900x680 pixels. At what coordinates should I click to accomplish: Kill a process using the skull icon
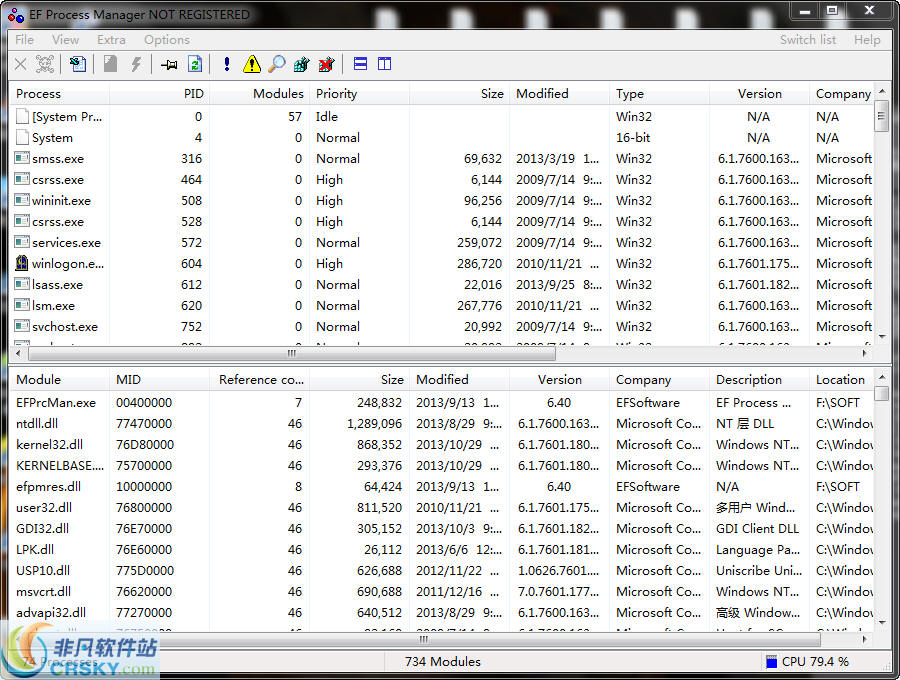click(x=44, y=64)
